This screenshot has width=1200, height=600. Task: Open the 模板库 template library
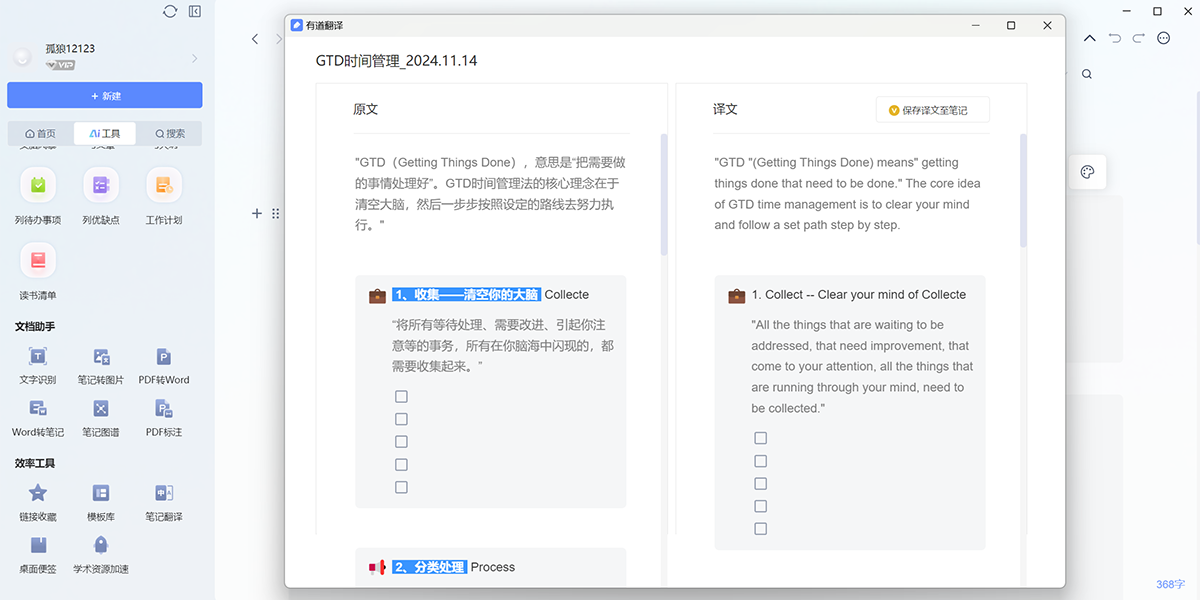pos(101,494)
